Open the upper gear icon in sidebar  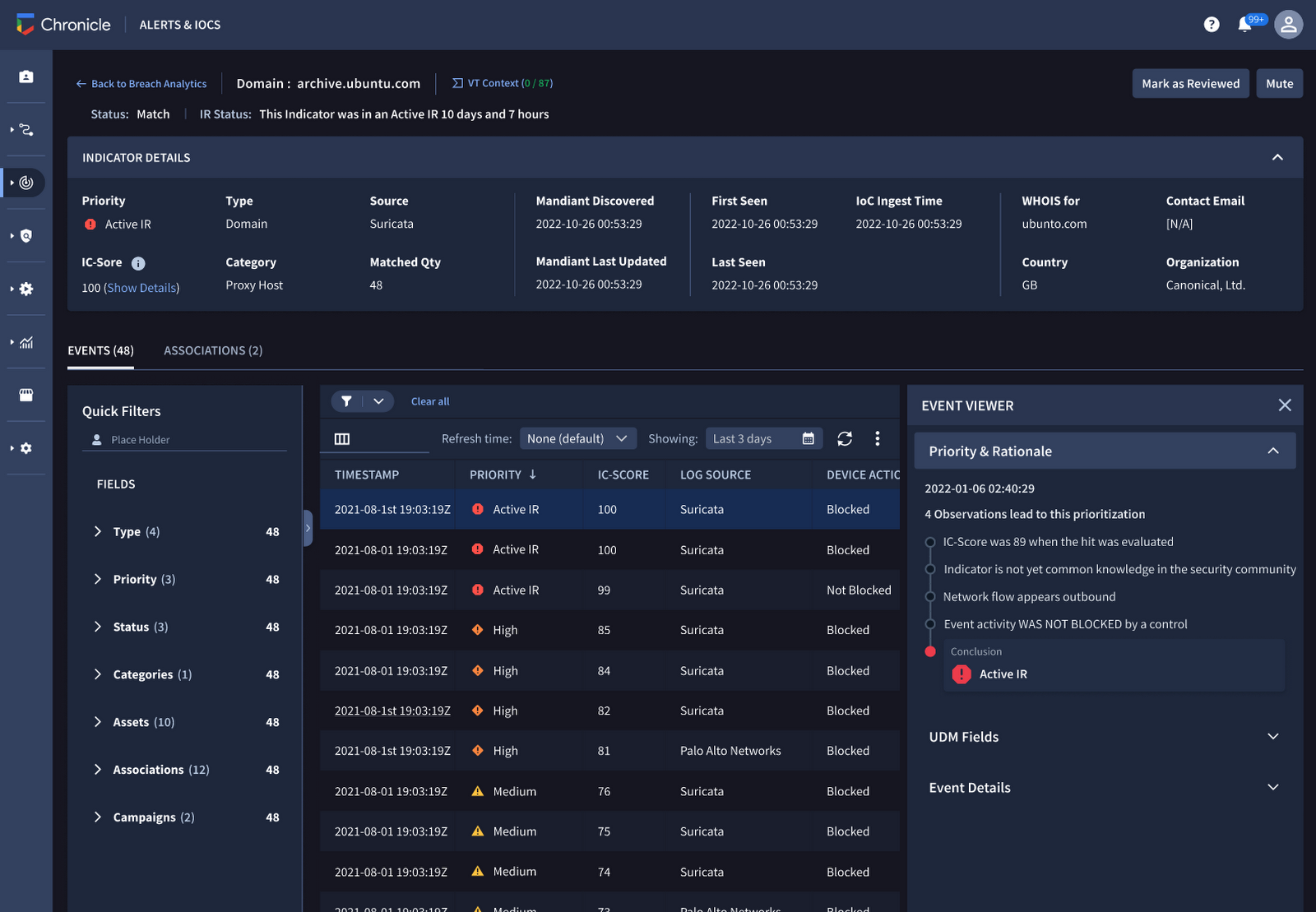26,289
